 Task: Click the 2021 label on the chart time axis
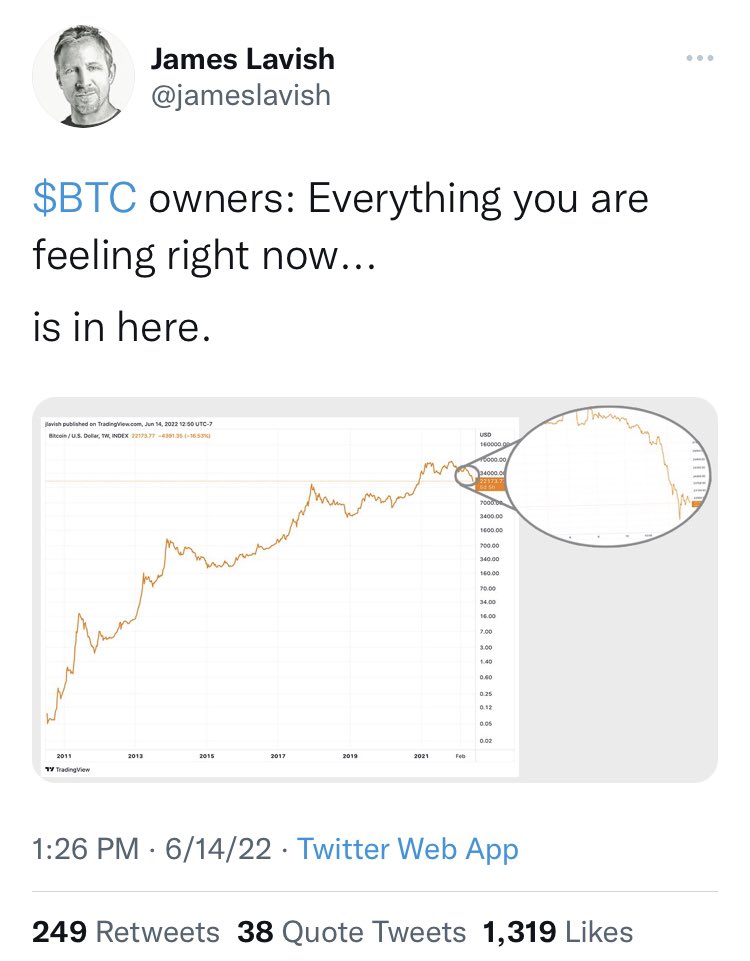click(x=421, y=756)
